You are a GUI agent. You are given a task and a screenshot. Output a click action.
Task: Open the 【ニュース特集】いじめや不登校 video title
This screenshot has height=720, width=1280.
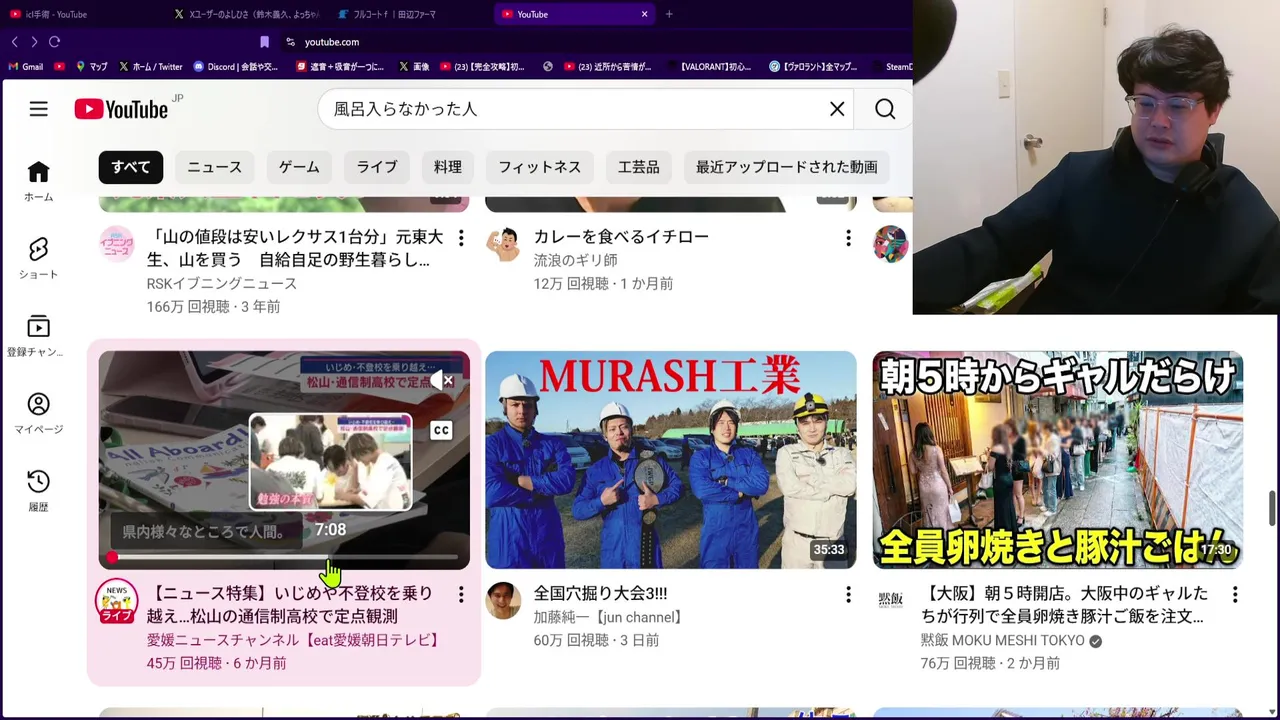point(290,605)
